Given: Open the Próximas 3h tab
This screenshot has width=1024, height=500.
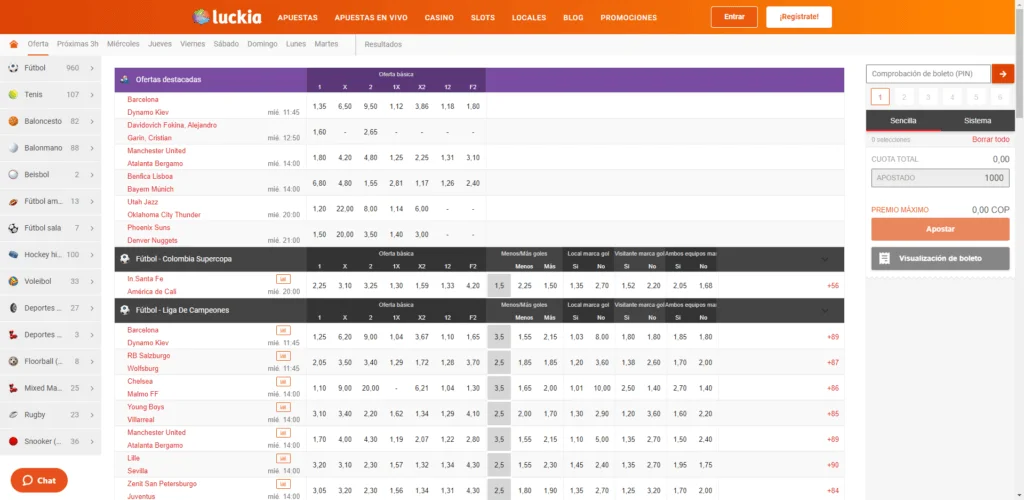Looking at the screenshot, I should point(78,44).
